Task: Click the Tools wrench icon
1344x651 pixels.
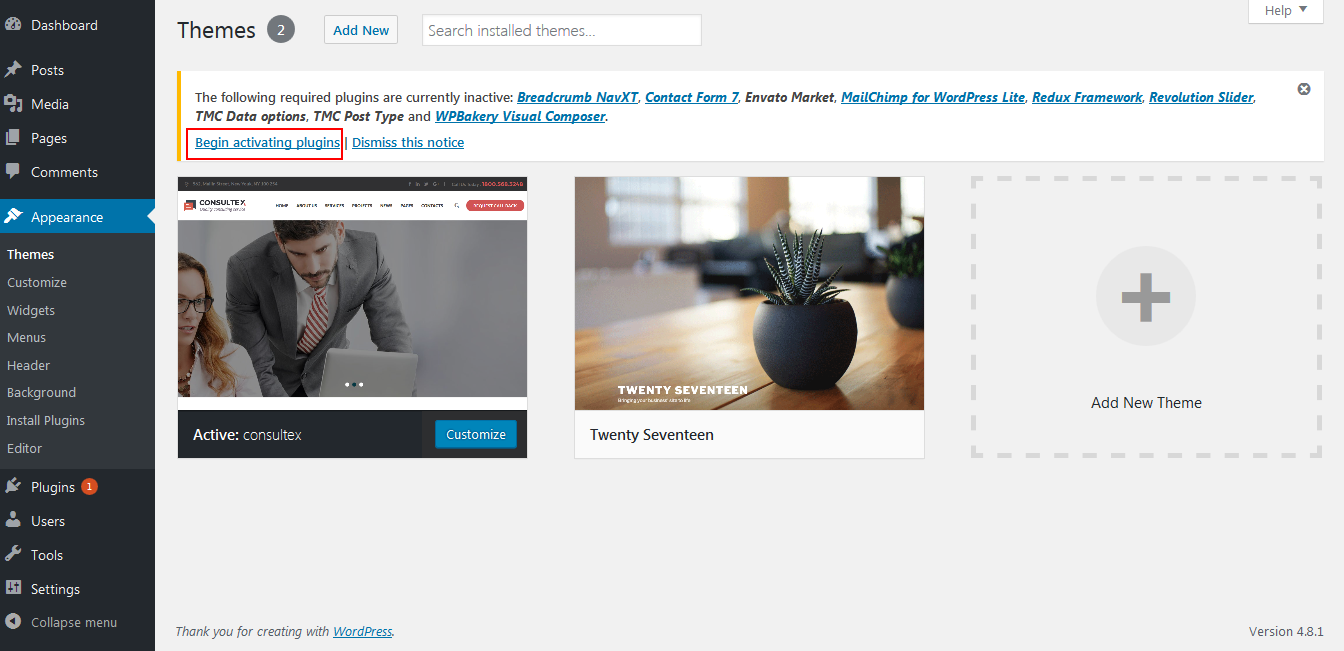Action: [14, 555]
